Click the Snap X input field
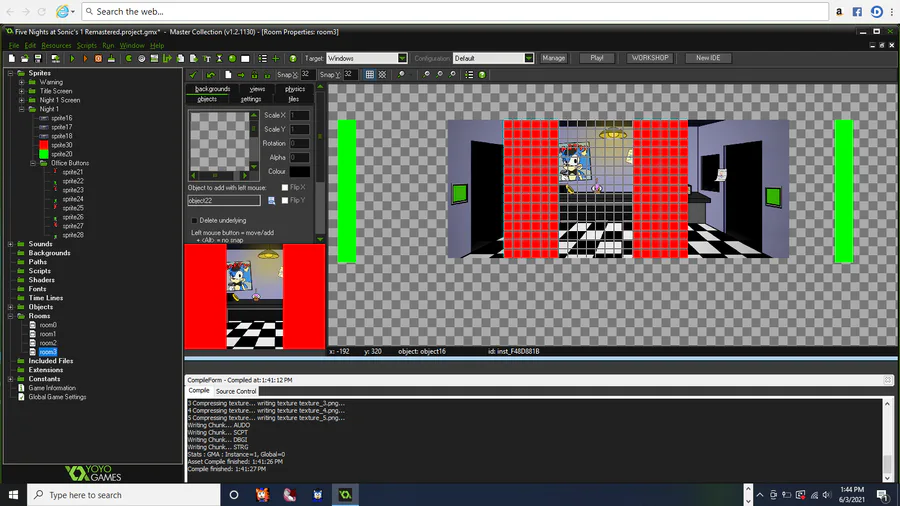This screenshot has width=900, height=506. (x=306, y=75)
